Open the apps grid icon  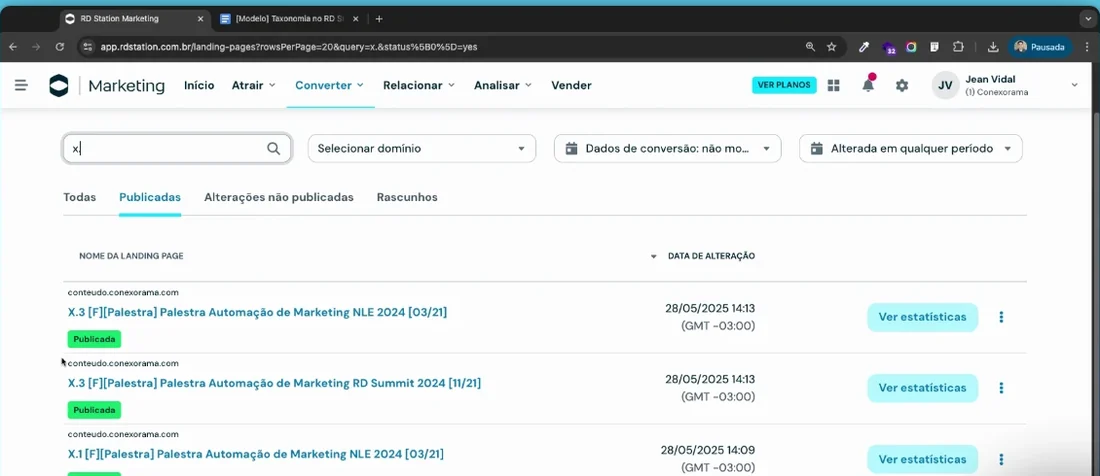coord(833,86)
